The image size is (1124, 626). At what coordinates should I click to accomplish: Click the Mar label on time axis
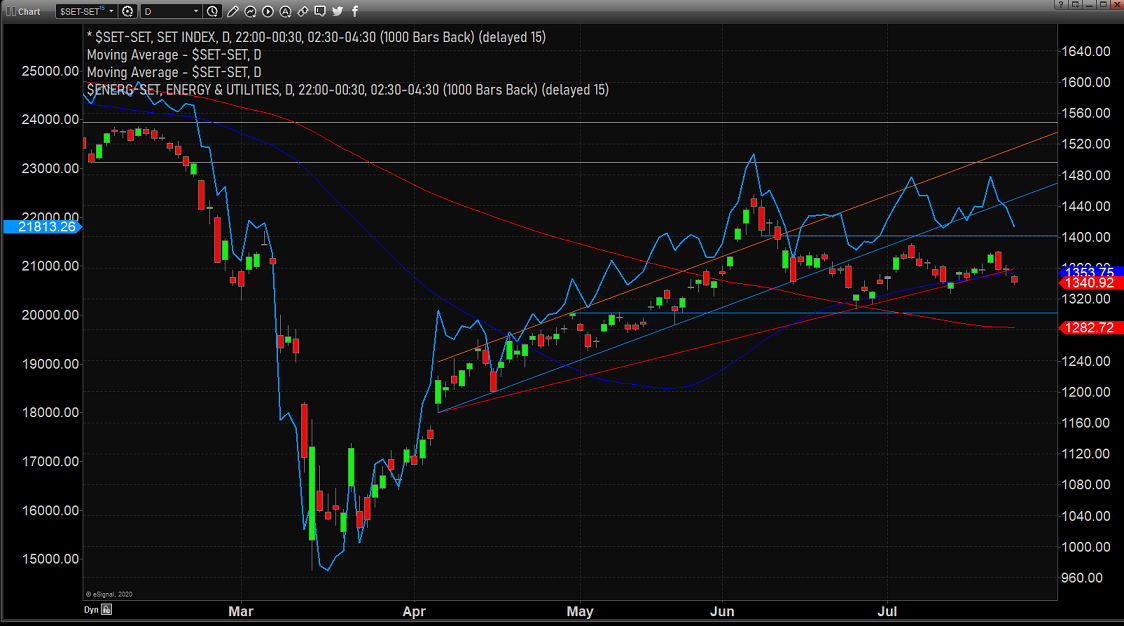(241, 612)
